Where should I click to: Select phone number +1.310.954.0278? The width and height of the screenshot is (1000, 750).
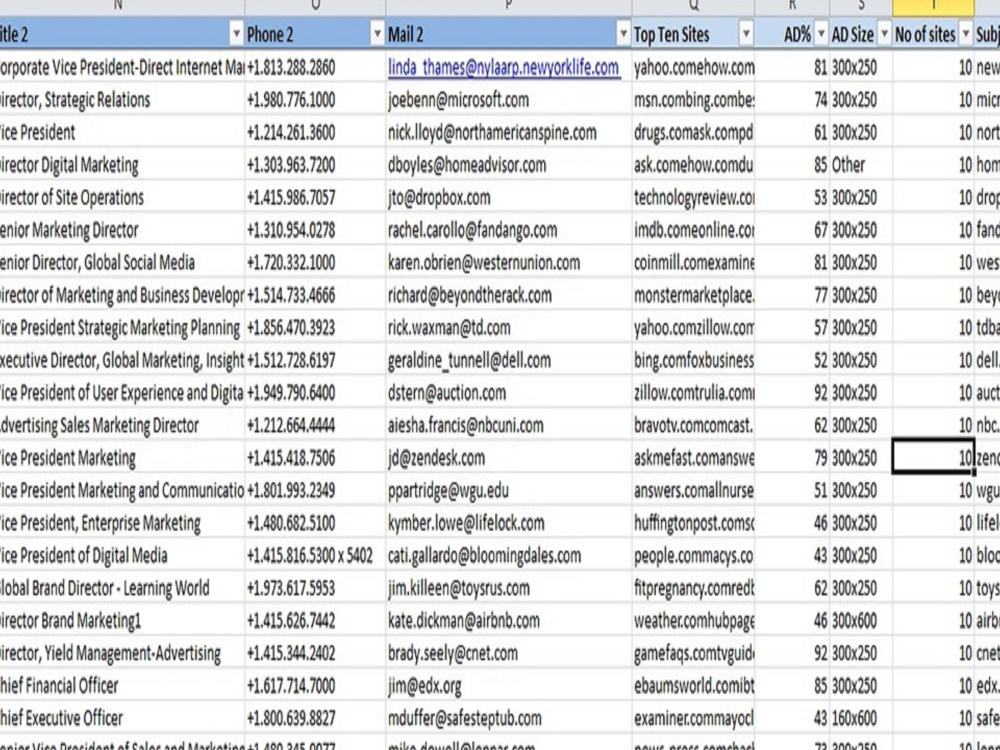click(x=315, y=230)
